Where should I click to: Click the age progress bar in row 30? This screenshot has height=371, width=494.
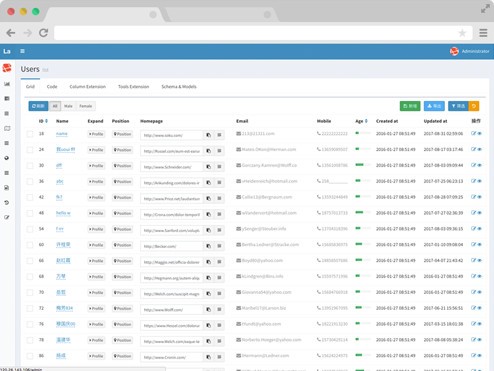click(x=363, y=165)
